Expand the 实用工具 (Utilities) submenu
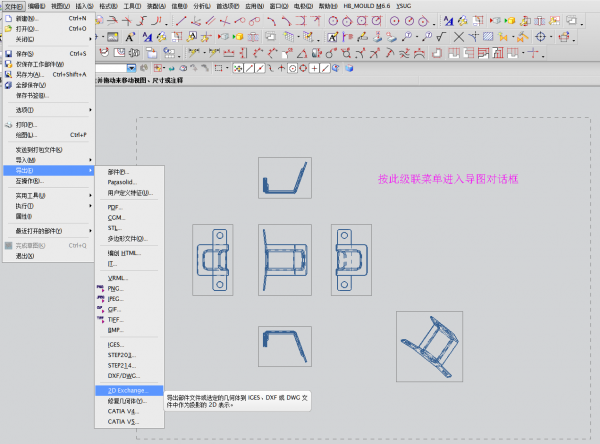The image size is (600, 444). pyautogui.click(x=49, y=196)
